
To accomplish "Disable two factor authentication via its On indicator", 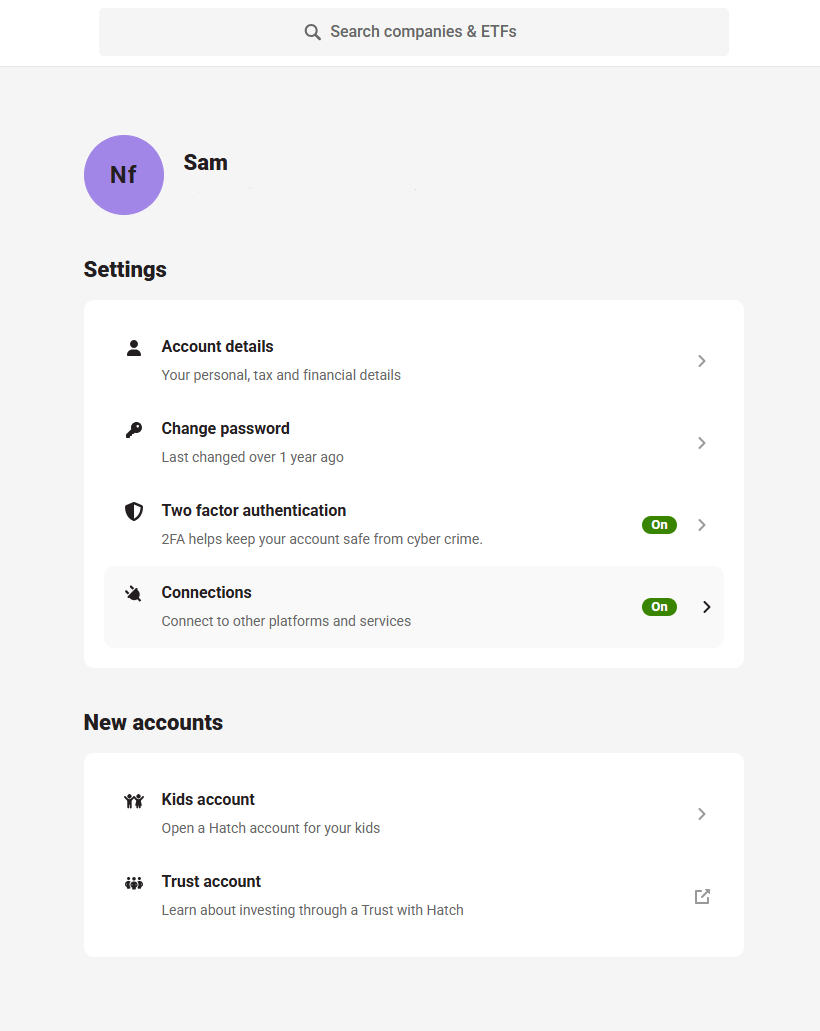I will point(659,524).
